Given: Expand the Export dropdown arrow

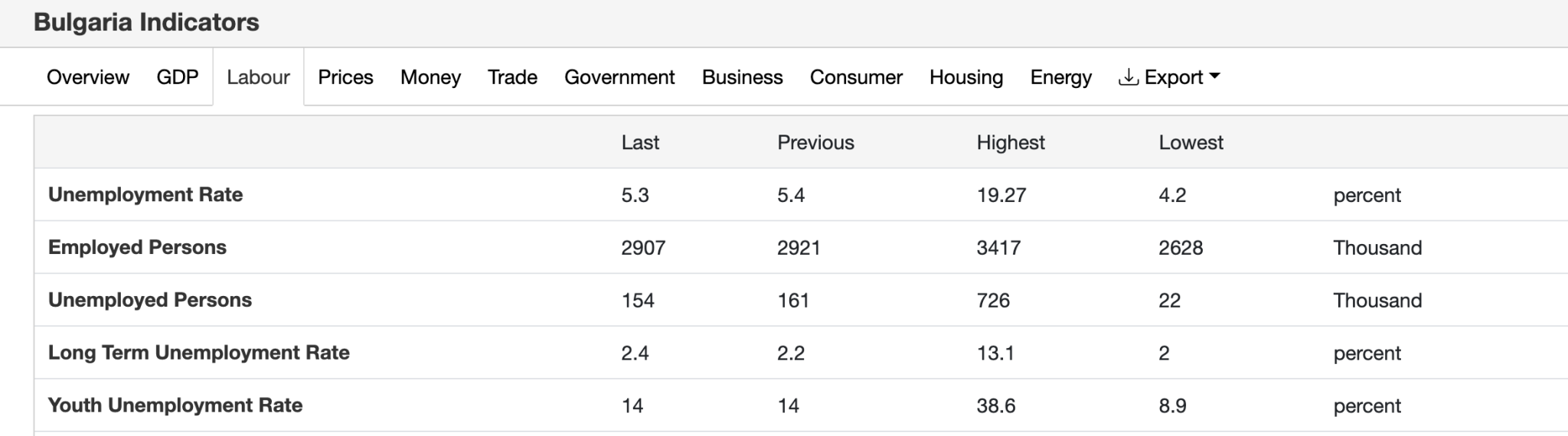Looking at the screenshot, I should coord(1214,76).
